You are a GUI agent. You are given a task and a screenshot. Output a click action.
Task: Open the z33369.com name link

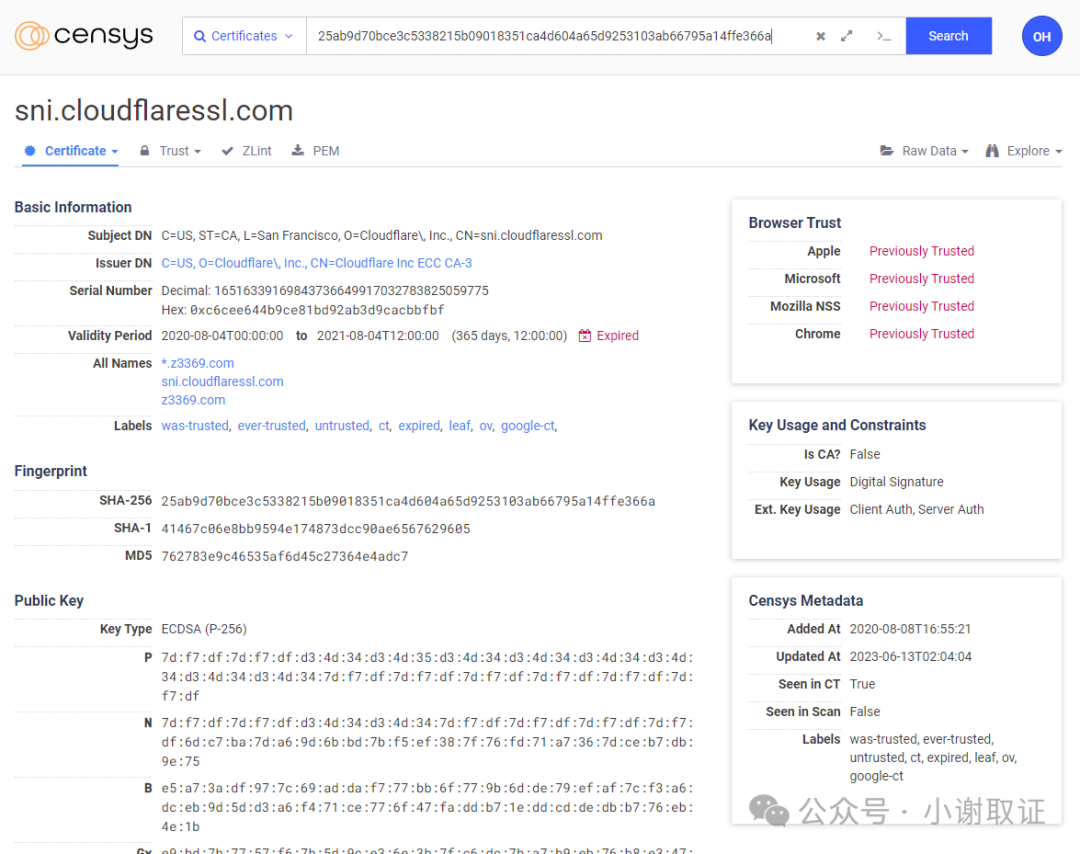point(194,400)
